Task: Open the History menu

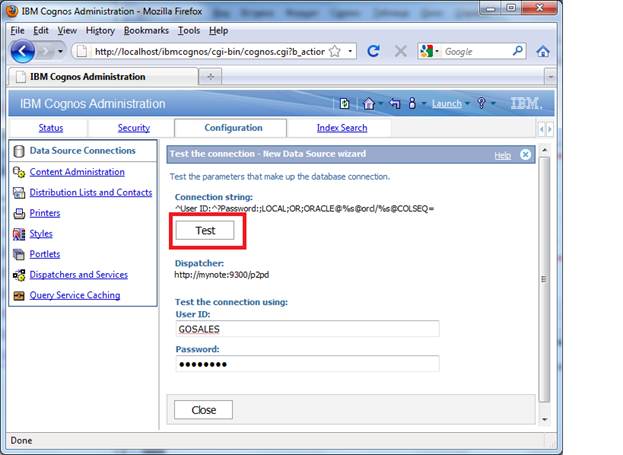Action: pyautogui.click(x=100, y=31)
